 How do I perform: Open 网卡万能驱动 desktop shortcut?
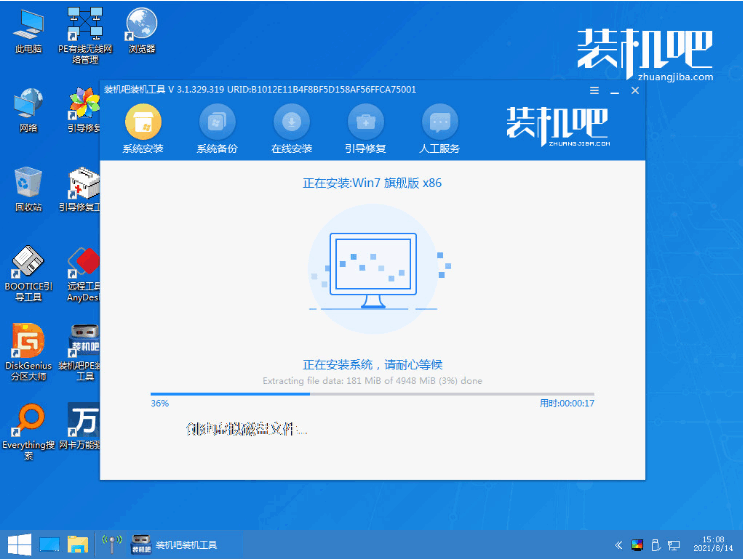(x=80, y=426)
